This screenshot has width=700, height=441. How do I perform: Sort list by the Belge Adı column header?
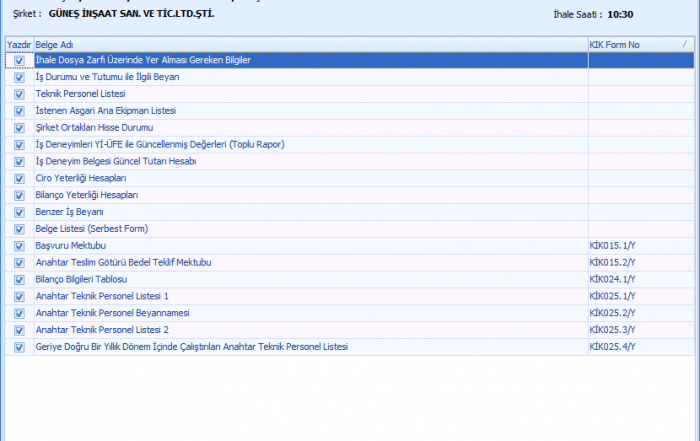(300, 45)
